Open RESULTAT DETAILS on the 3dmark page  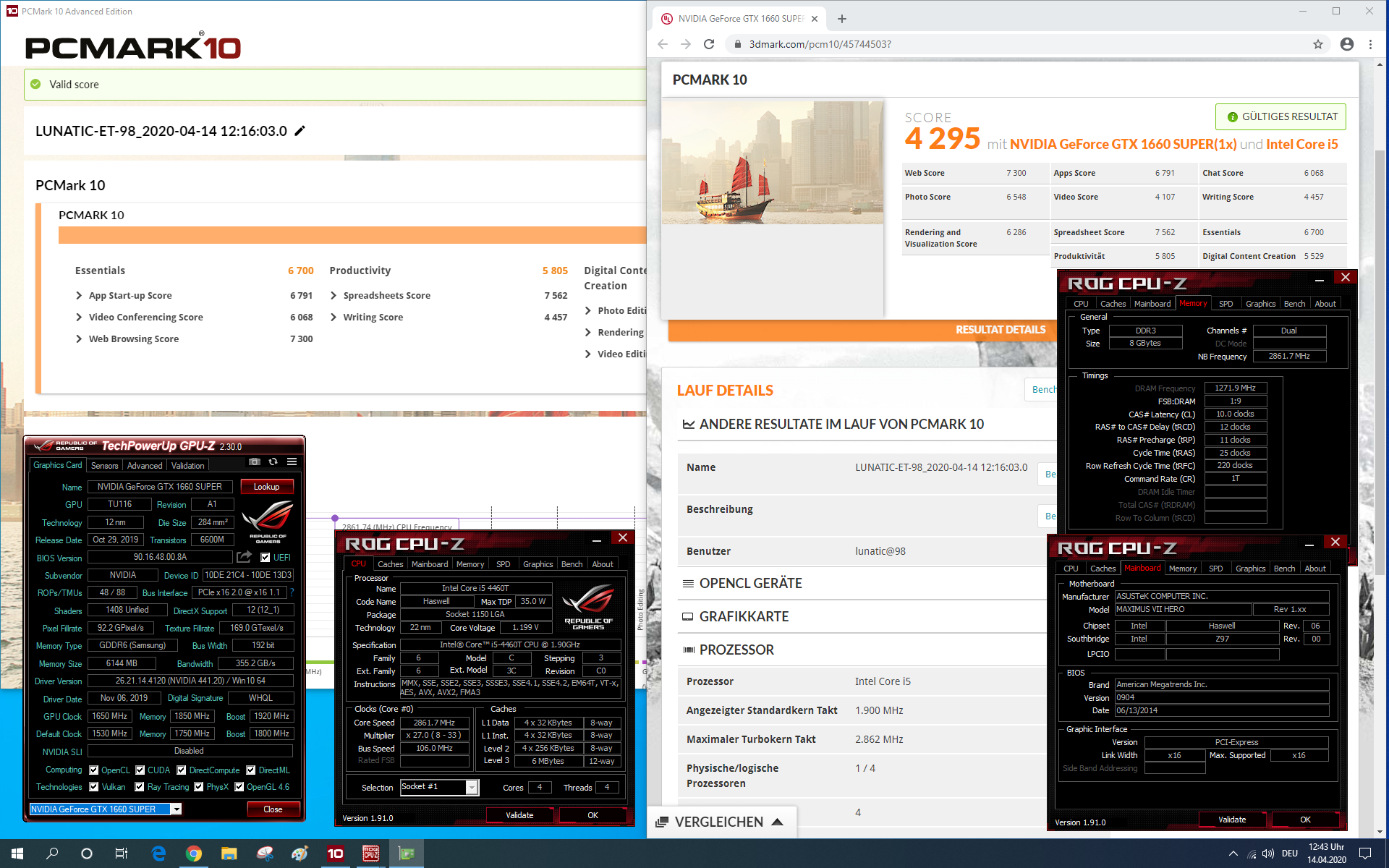tap(1001, 330)
